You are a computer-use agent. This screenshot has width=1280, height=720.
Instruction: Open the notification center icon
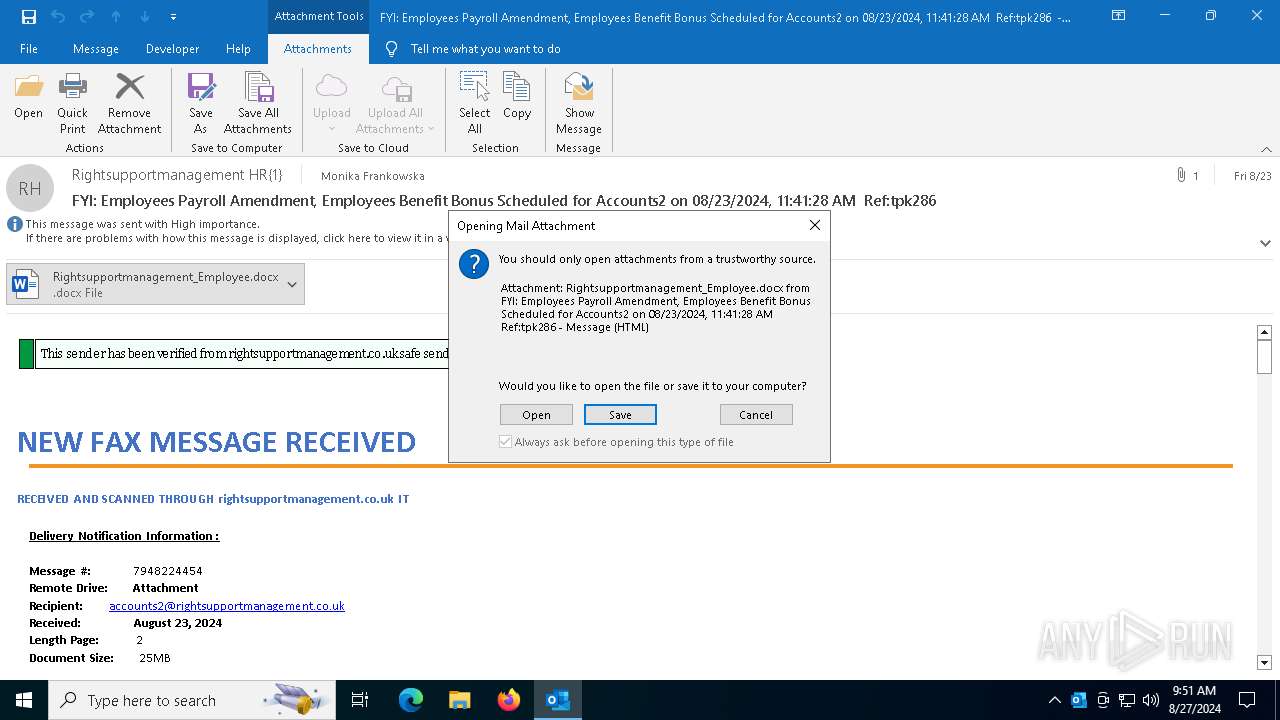[x=1247, y=700]
